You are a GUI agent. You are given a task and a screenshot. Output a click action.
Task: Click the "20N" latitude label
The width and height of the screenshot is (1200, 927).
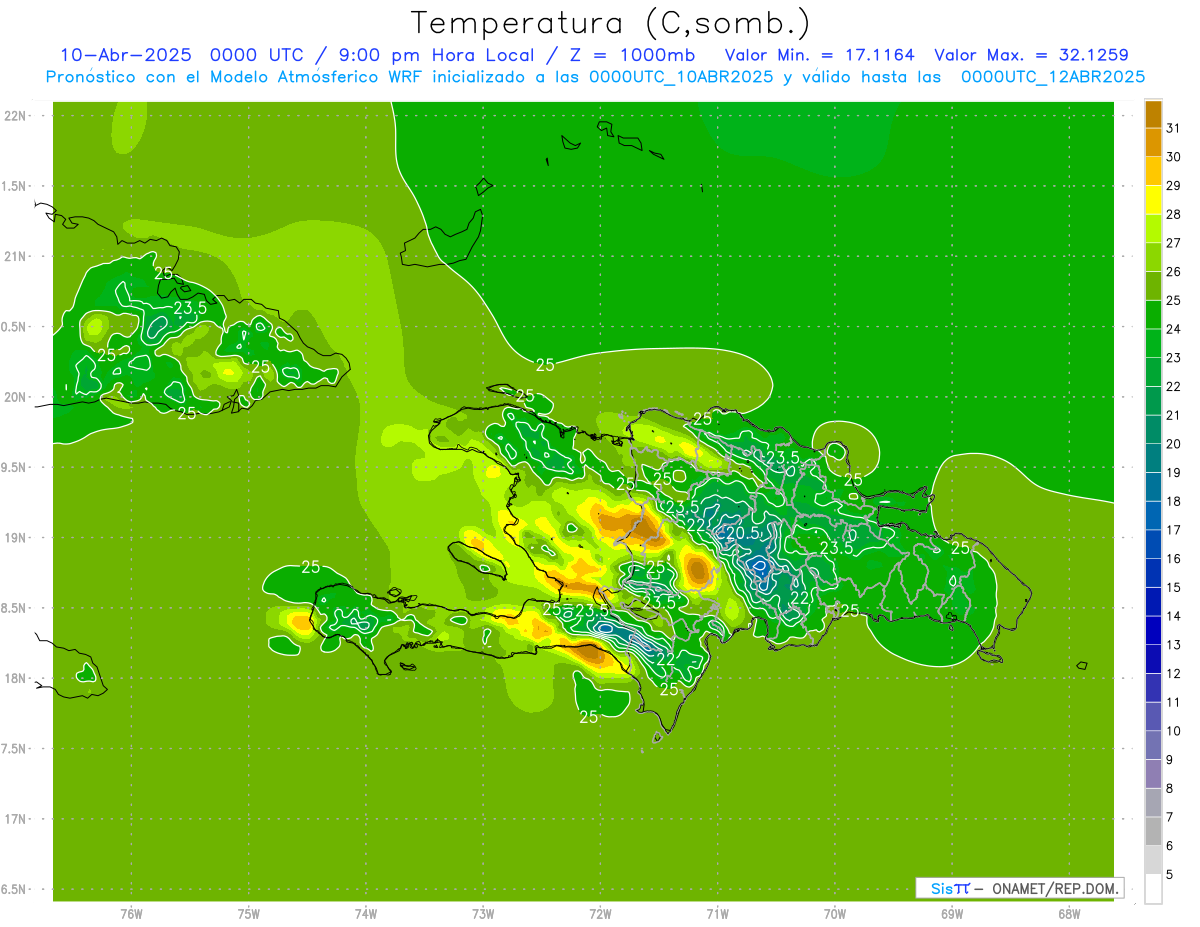click(15, 398)
